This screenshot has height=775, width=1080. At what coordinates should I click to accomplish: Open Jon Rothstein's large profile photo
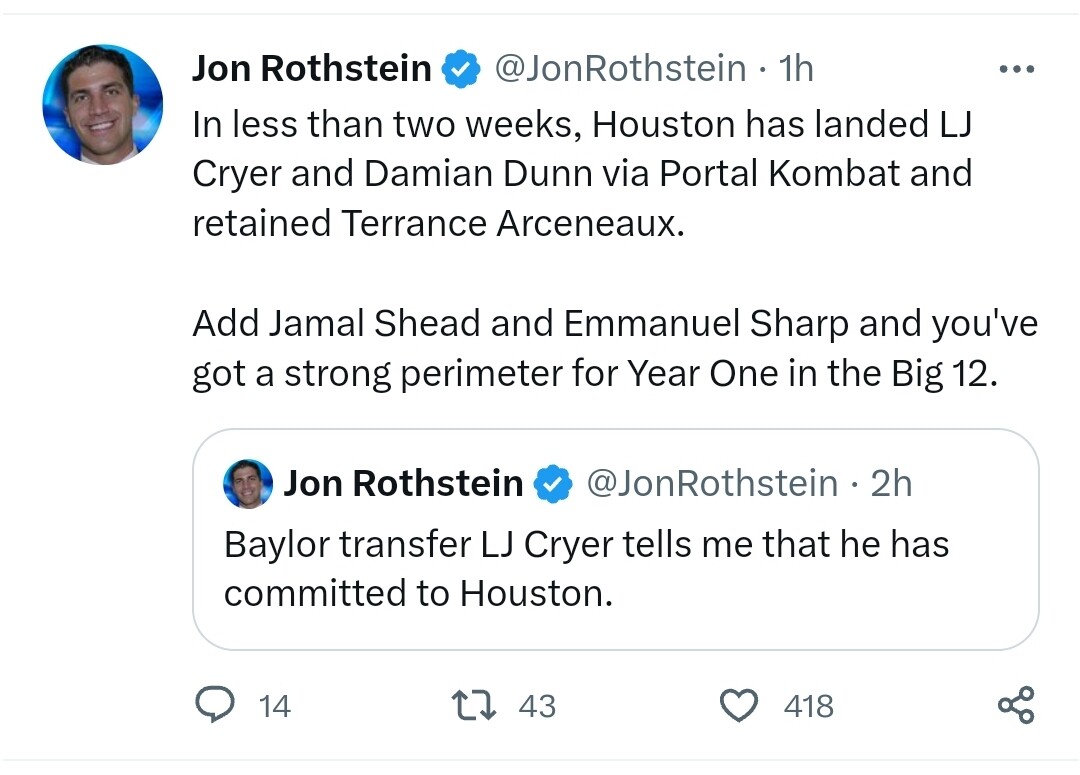[103, 104]
